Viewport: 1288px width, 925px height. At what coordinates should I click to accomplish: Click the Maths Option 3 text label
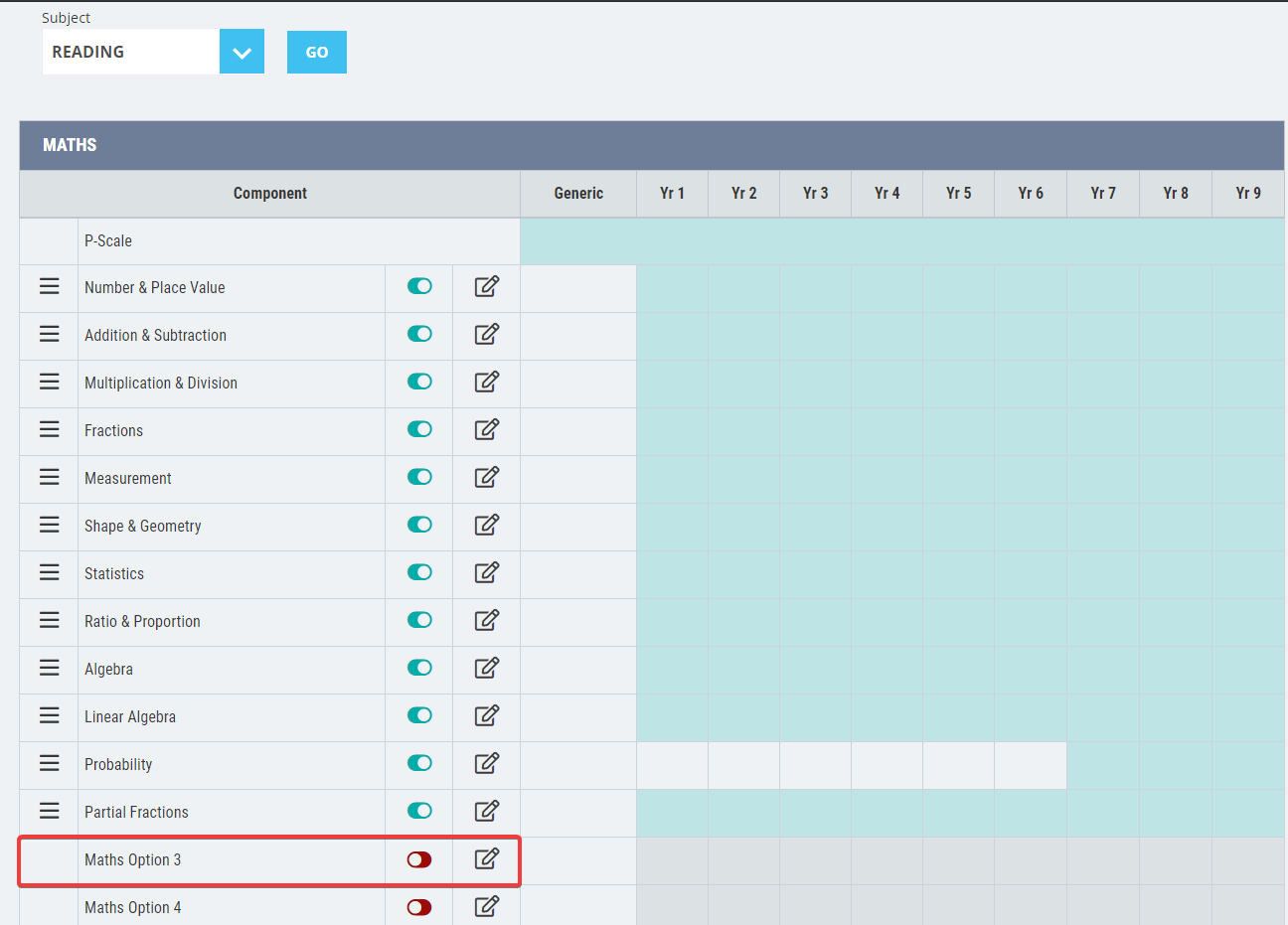[132, 859]
